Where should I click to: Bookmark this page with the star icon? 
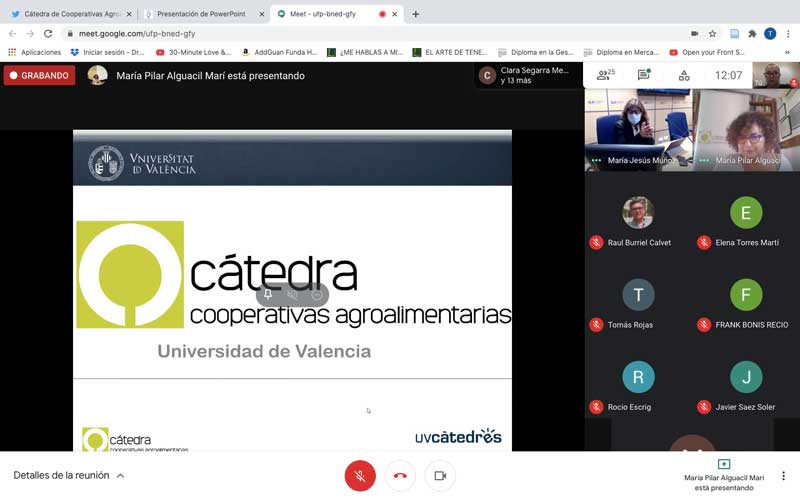(712, 34)
